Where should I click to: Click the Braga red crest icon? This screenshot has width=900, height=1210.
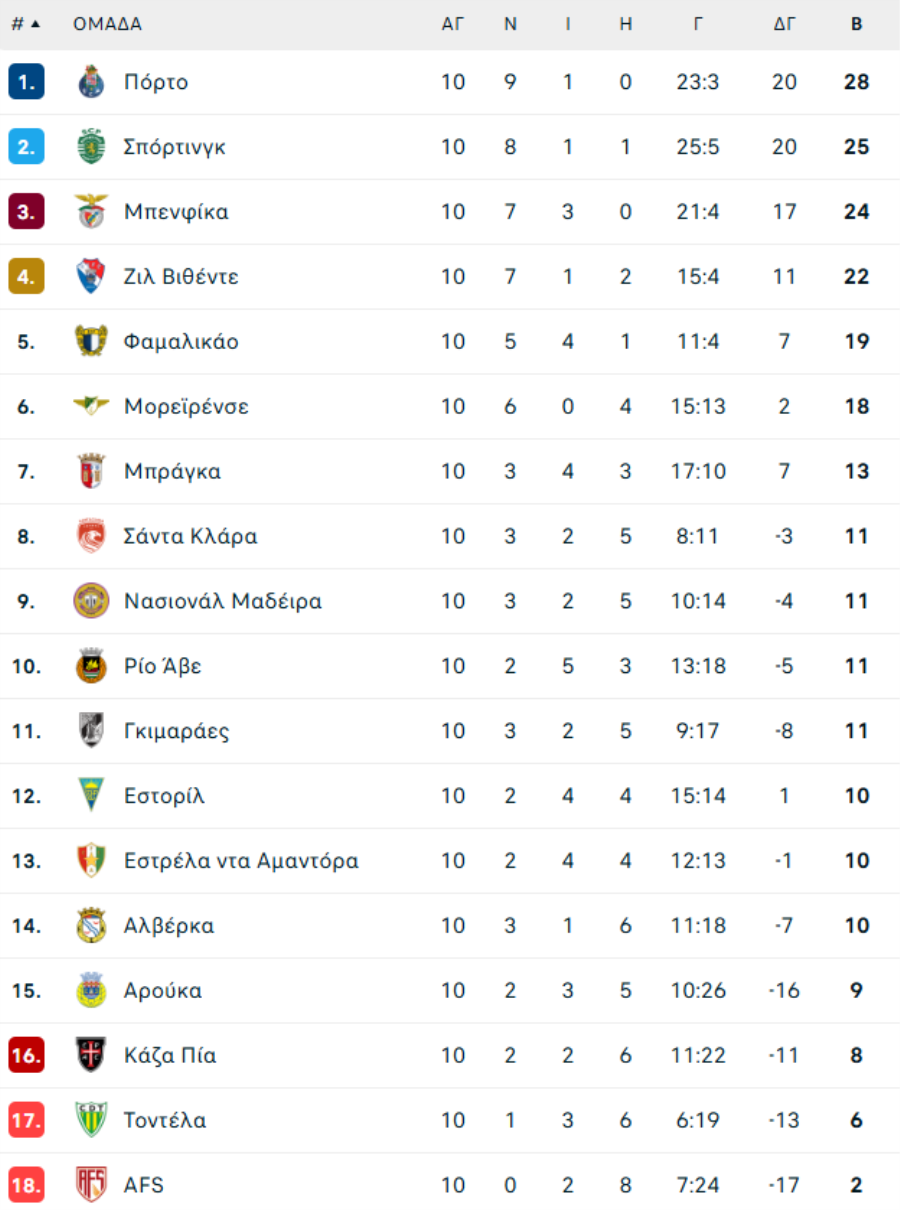point(91,471)
